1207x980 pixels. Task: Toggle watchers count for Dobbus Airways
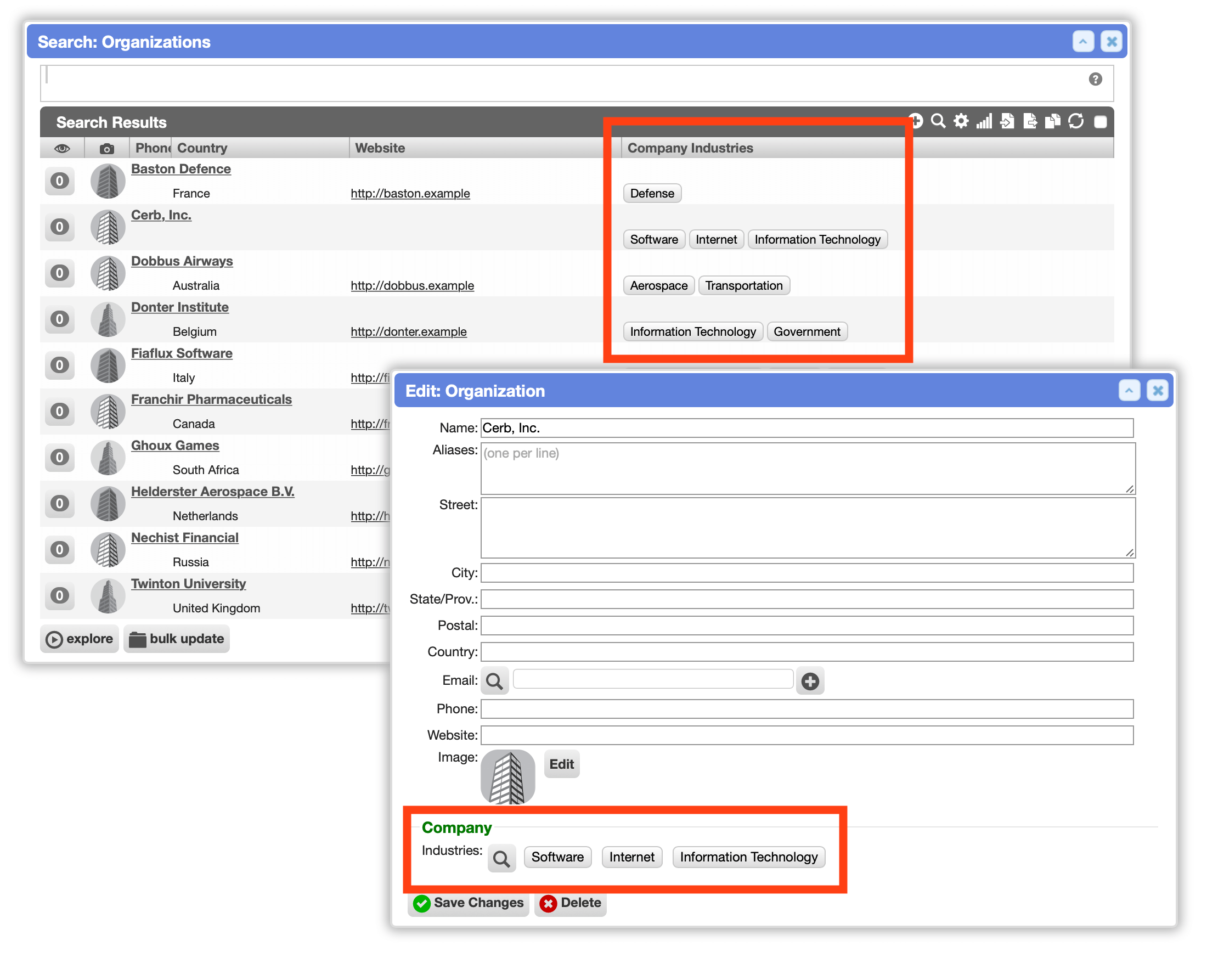coord(60,273)
